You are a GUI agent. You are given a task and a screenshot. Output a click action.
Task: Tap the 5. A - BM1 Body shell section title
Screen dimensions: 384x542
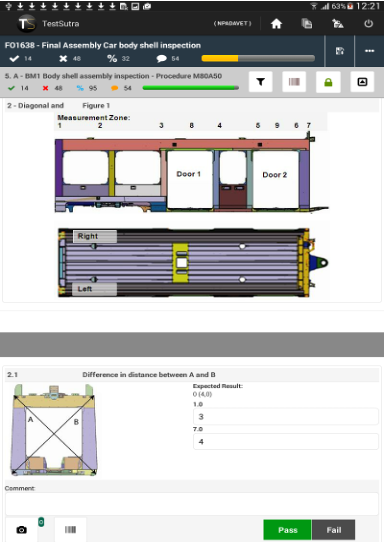(113, 76)
